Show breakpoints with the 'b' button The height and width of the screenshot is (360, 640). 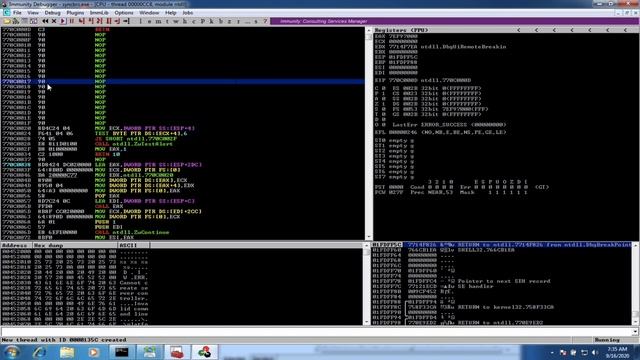click(x=220, y=21)
